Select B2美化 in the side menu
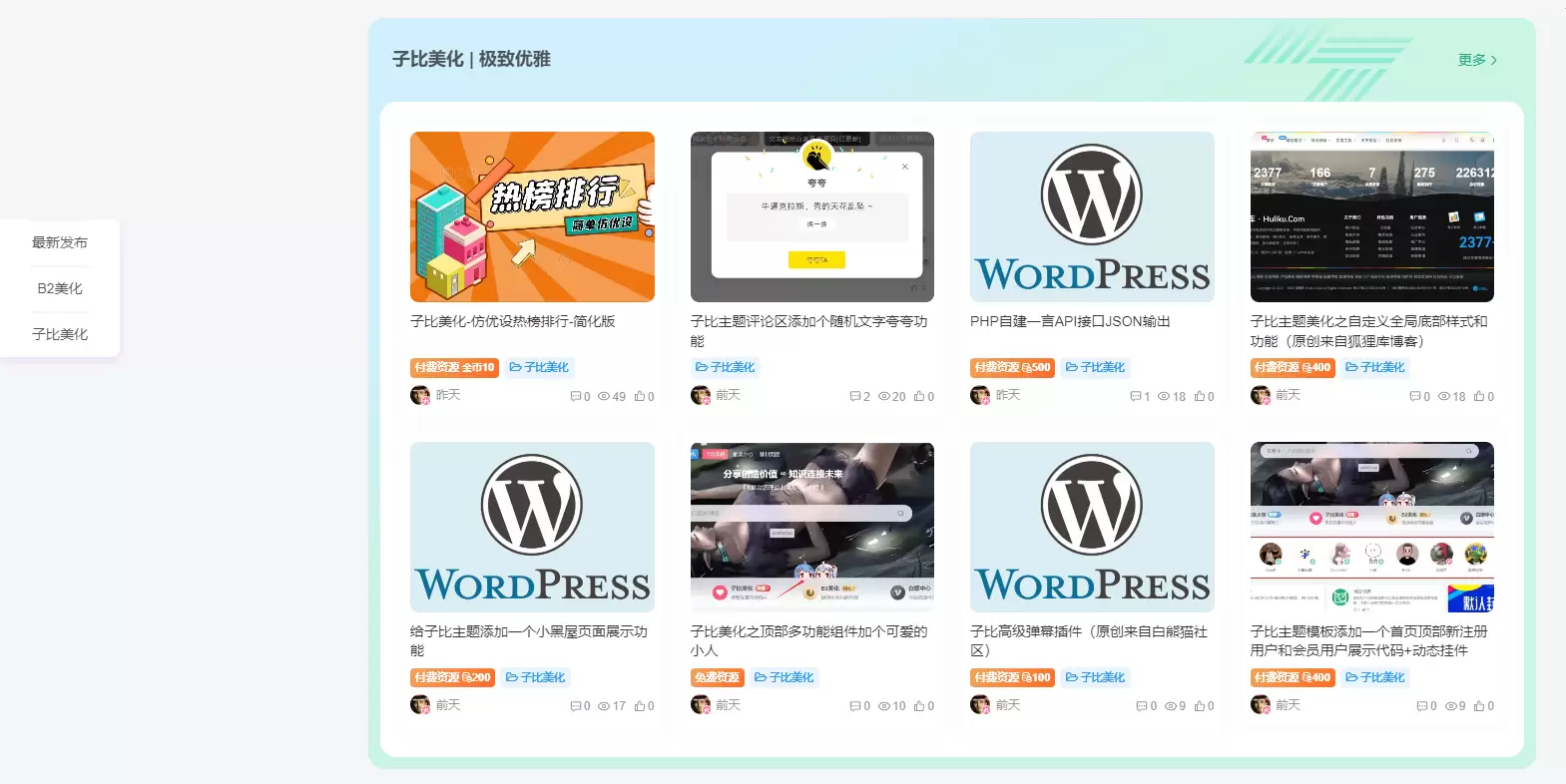The image size is (1566, 784). click(x=60, y=288)
